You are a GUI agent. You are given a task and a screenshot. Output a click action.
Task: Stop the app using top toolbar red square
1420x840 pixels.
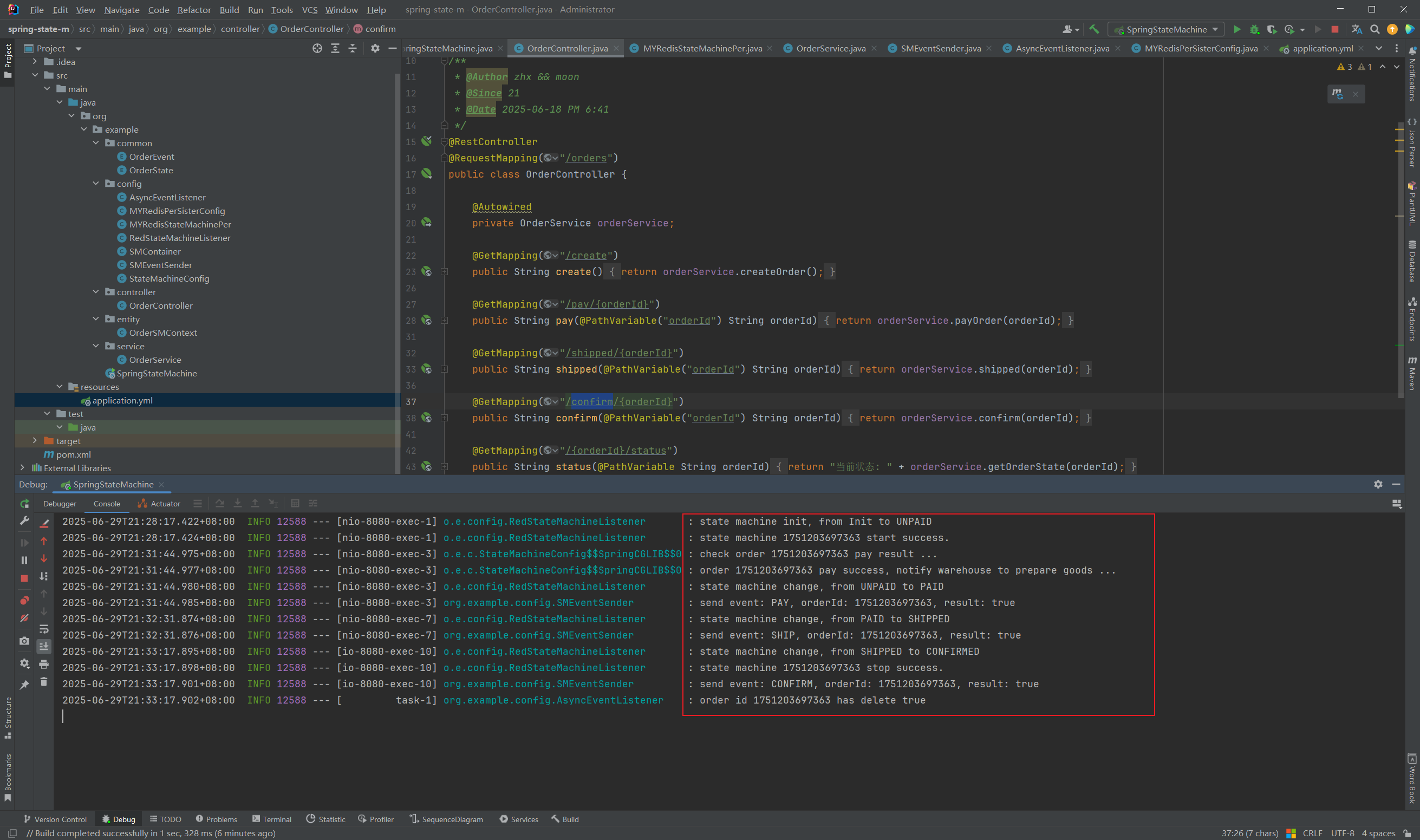pyautogui.click(x=1334, y=29)
